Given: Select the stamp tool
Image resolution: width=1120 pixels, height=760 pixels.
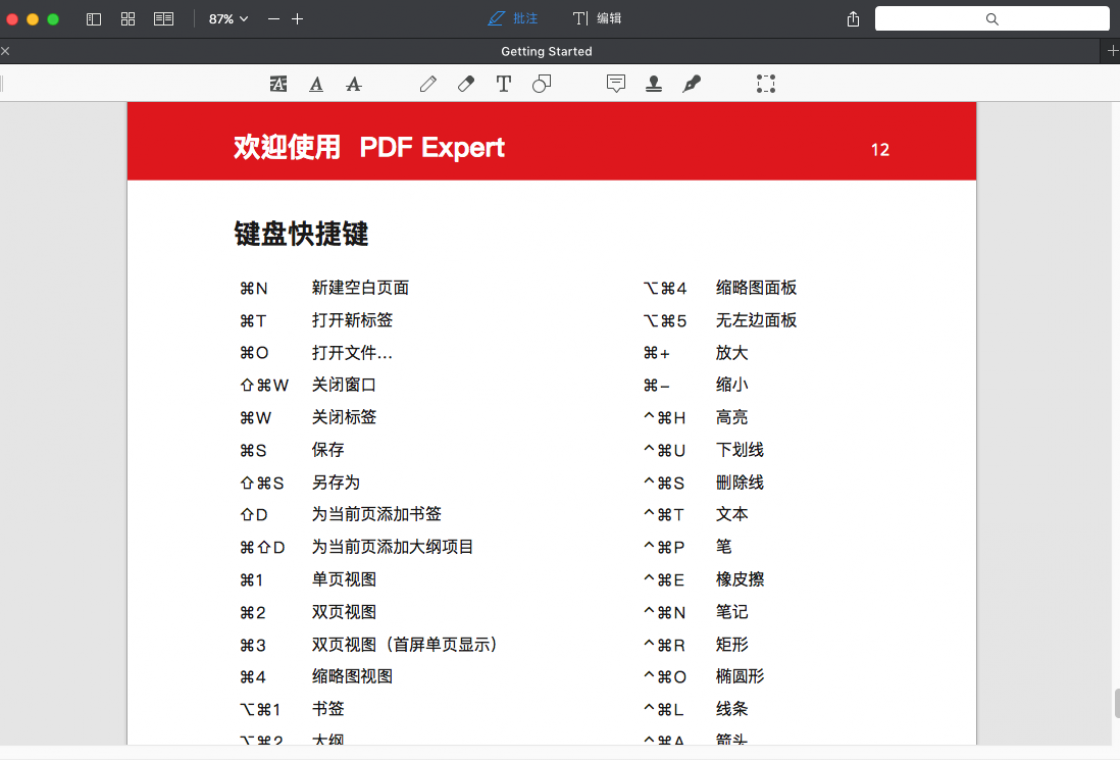Looking at the screenshot, I should [654, 84].
